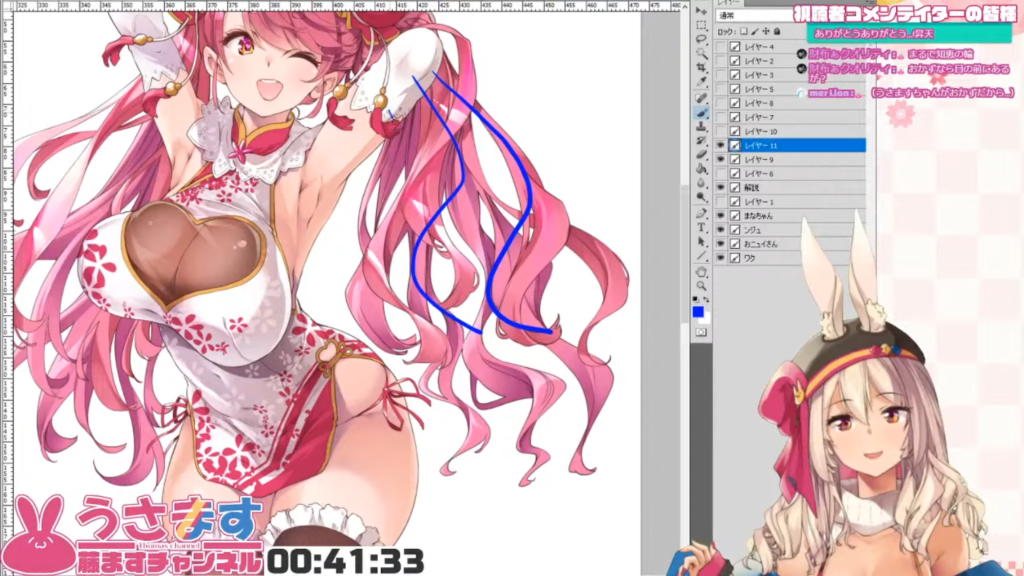Screen dimensions: 1024x576
Task: Select the History Brush tool
Action: [701, 140]
